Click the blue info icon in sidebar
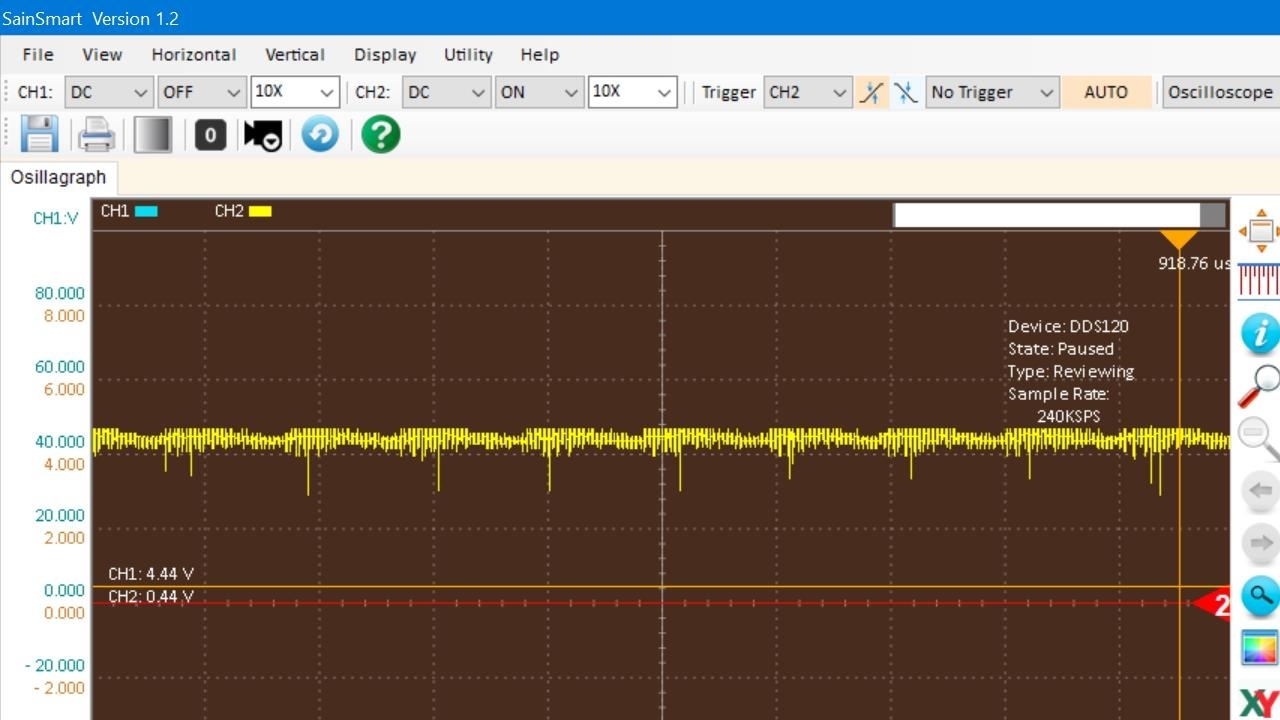The width and height of the screenshot is (1280, 720). pyautogui.click(x=1260, y=333)
